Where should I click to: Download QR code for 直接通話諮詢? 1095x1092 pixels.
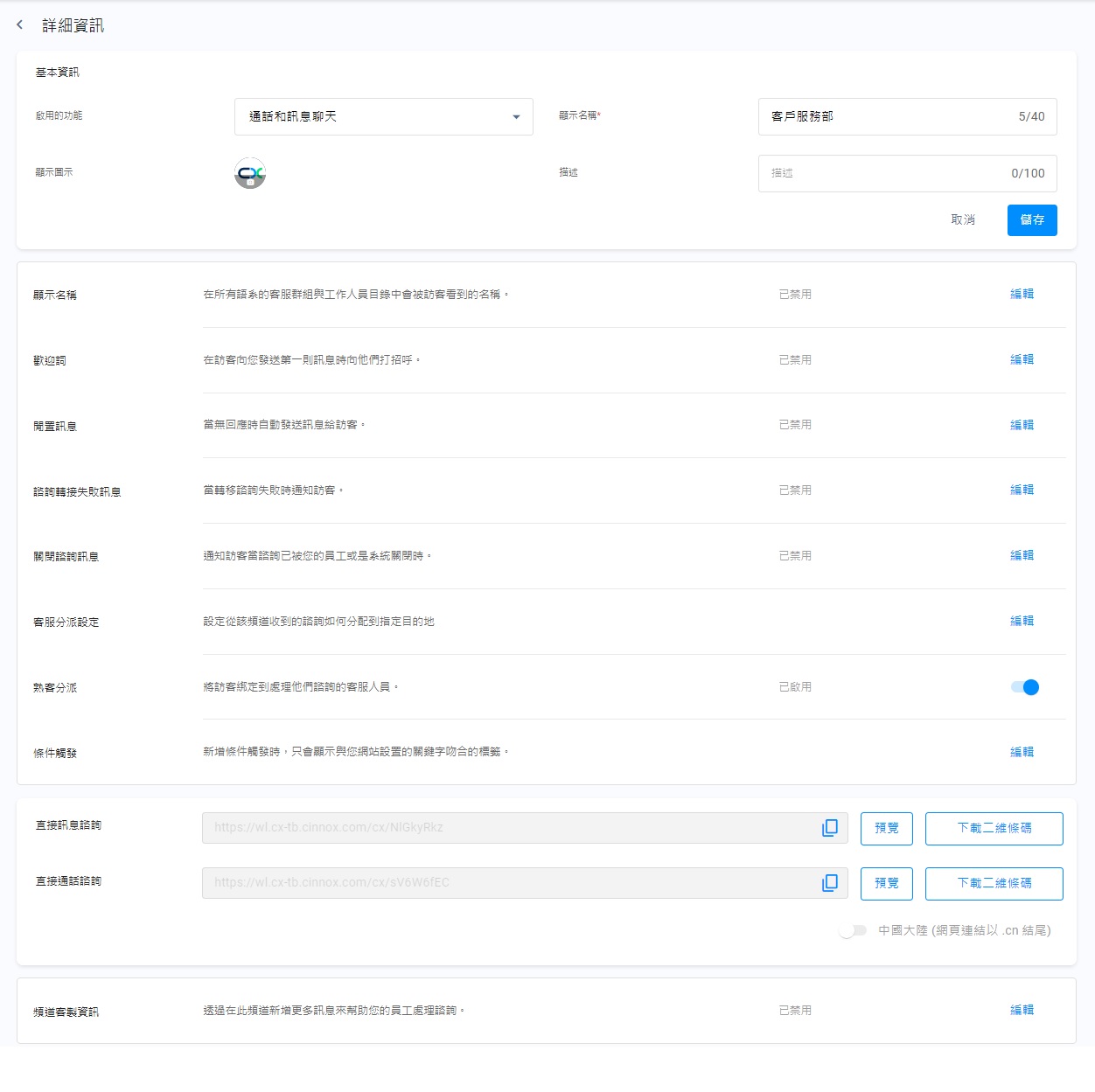coord(994,884)
